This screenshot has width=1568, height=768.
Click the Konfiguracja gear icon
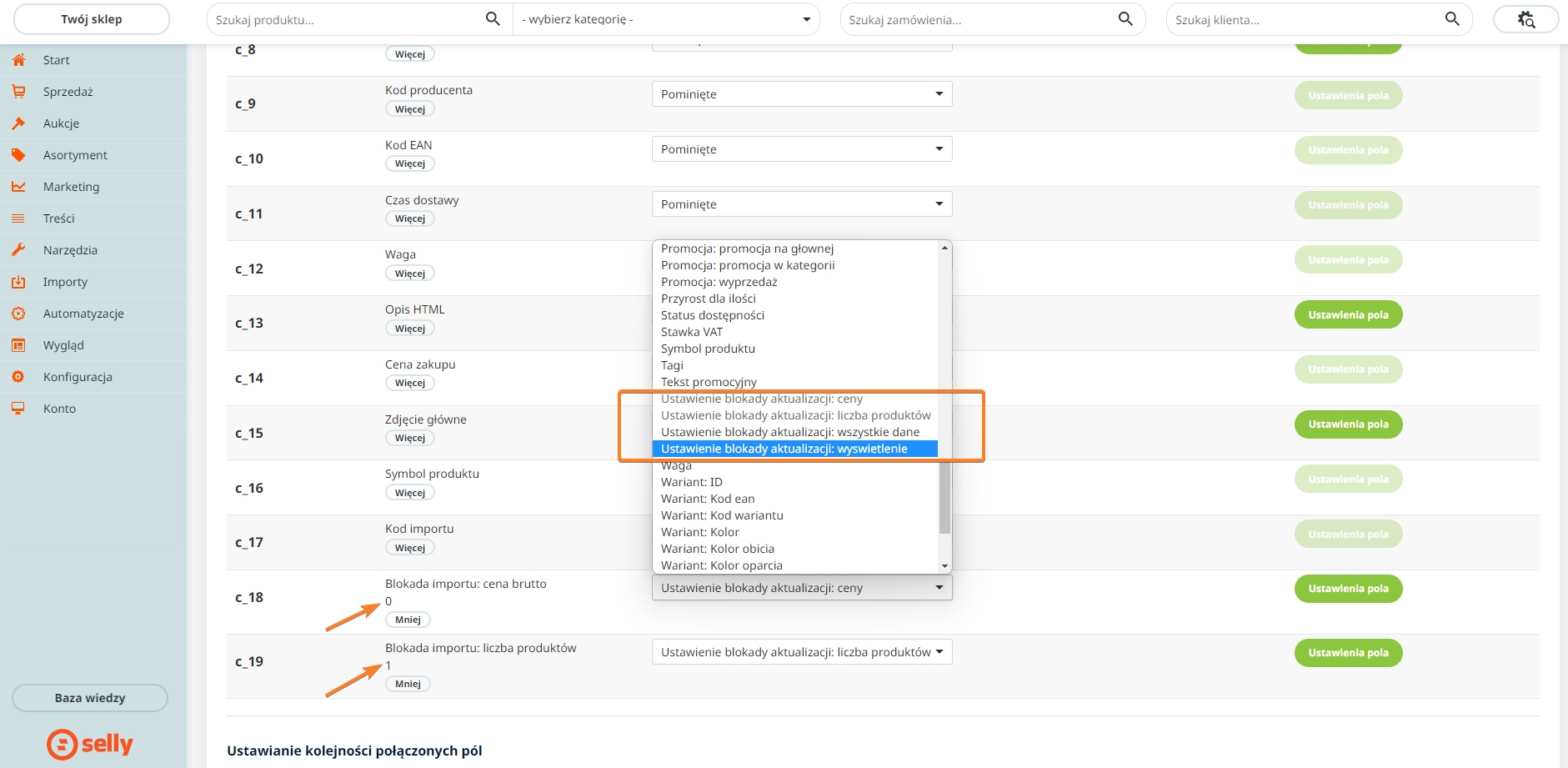[x=18, y=377]
